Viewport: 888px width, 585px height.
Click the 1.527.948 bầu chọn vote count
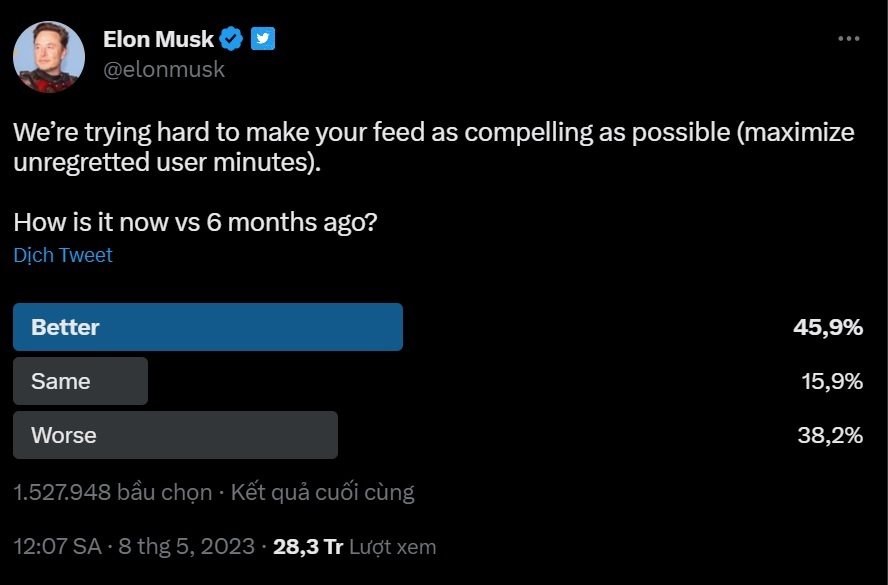click(x=112, y=492)
